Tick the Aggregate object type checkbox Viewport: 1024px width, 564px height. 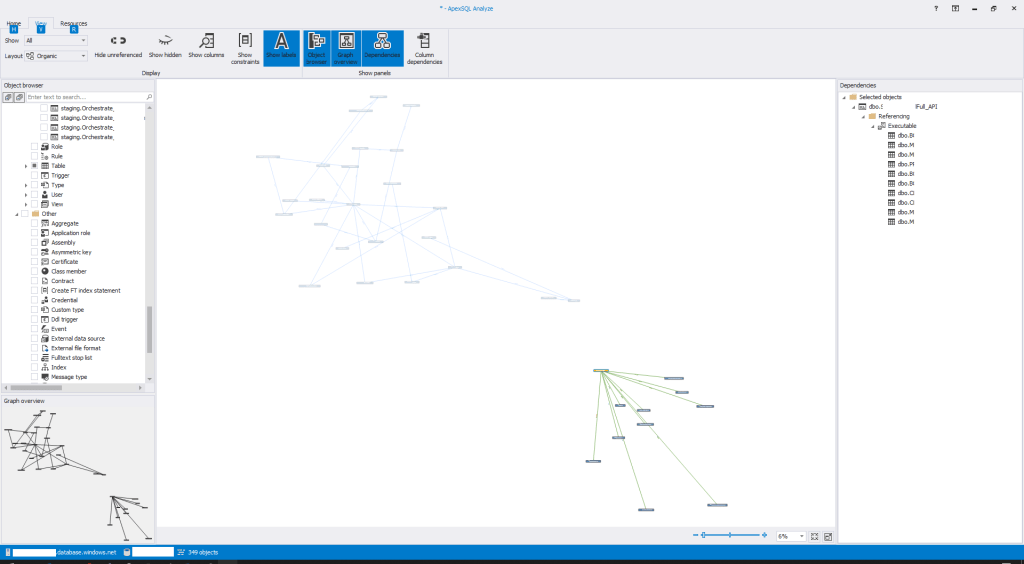35,223
